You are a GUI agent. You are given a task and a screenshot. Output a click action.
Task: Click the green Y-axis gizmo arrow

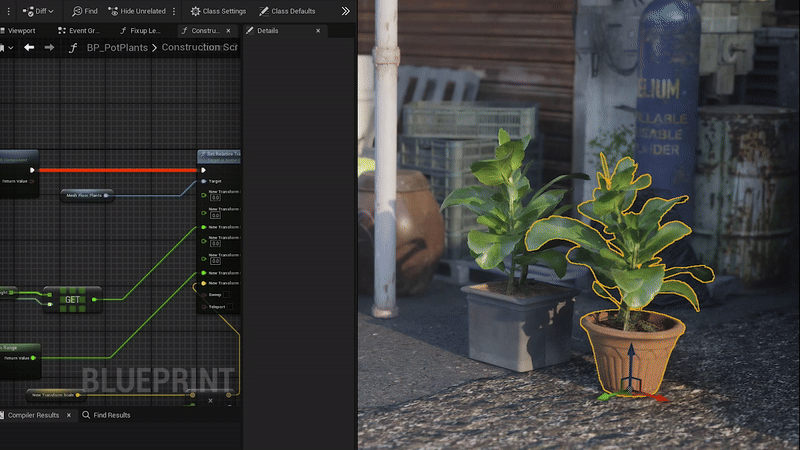609,395
